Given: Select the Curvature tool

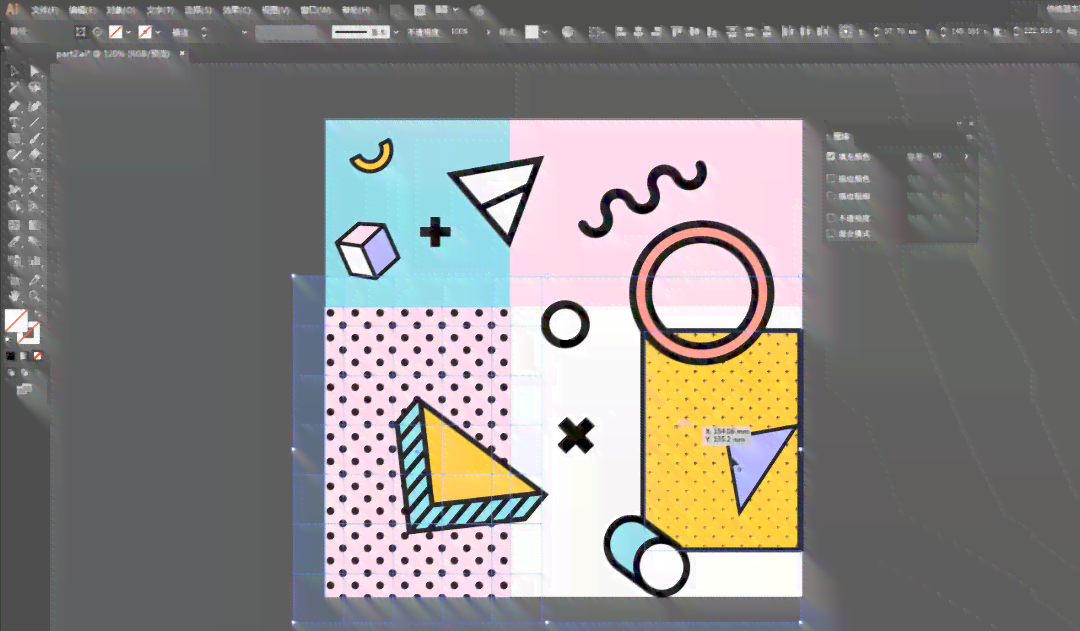Looking at the screenshot, I should point(35,106).
